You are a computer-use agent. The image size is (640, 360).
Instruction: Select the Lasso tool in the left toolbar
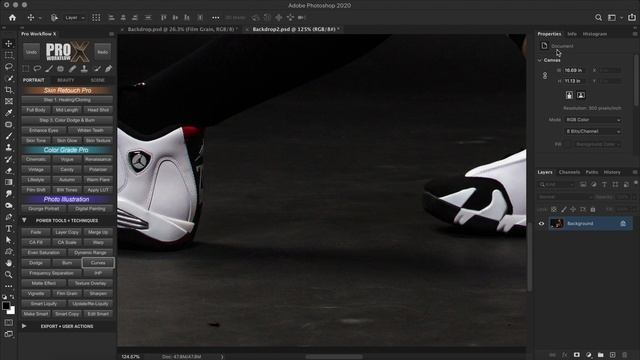[x=9, y=67]
